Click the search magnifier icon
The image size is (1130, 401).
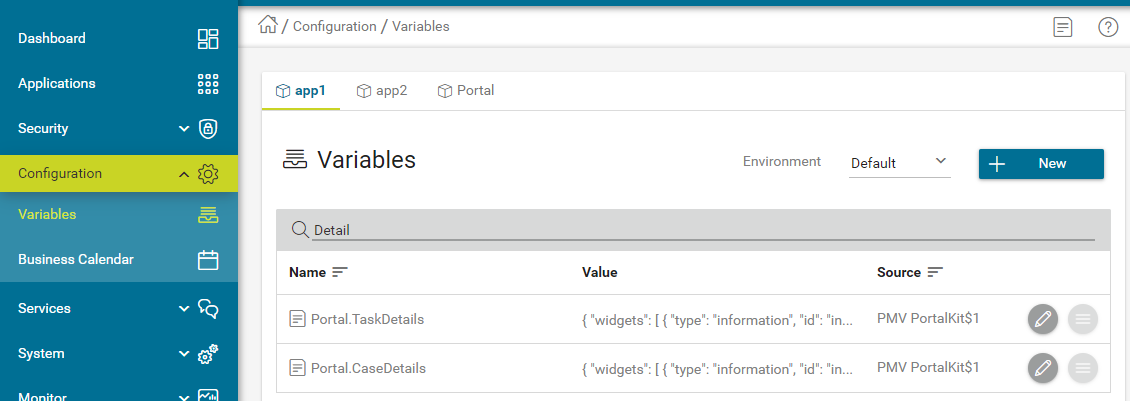click(x=299, y=230)
